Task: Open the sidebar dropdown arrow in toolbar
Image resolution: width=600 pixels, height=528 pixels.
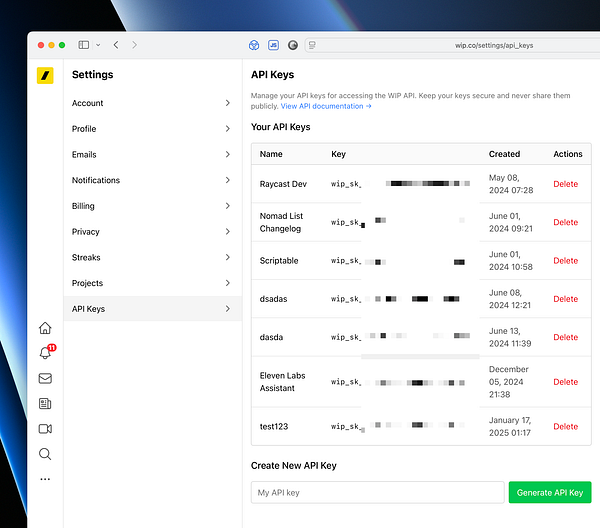Action: 98,45
